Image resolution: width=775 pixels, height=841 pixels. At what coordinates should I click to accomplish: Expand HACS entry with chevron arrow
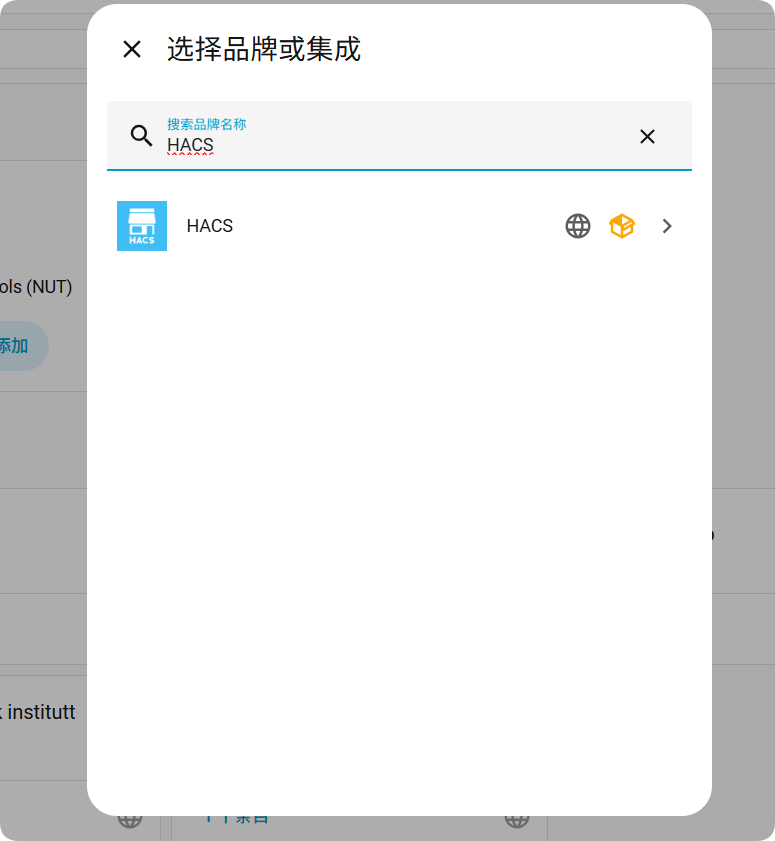[667, 226]
